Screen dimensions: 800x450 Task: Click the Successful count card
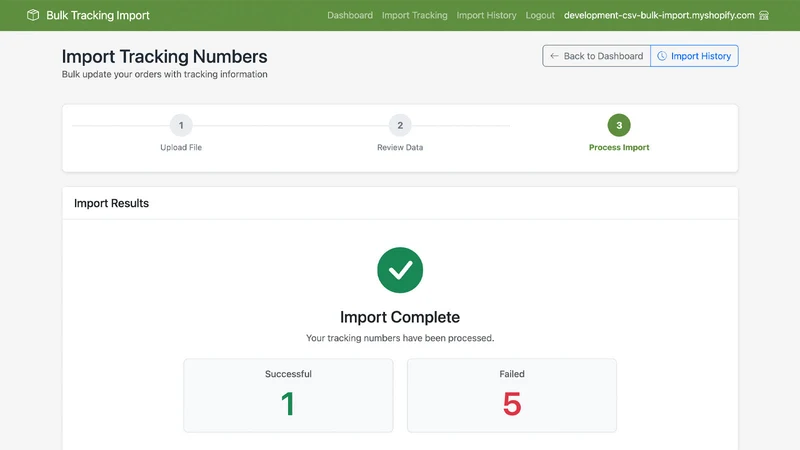(288, 395)
